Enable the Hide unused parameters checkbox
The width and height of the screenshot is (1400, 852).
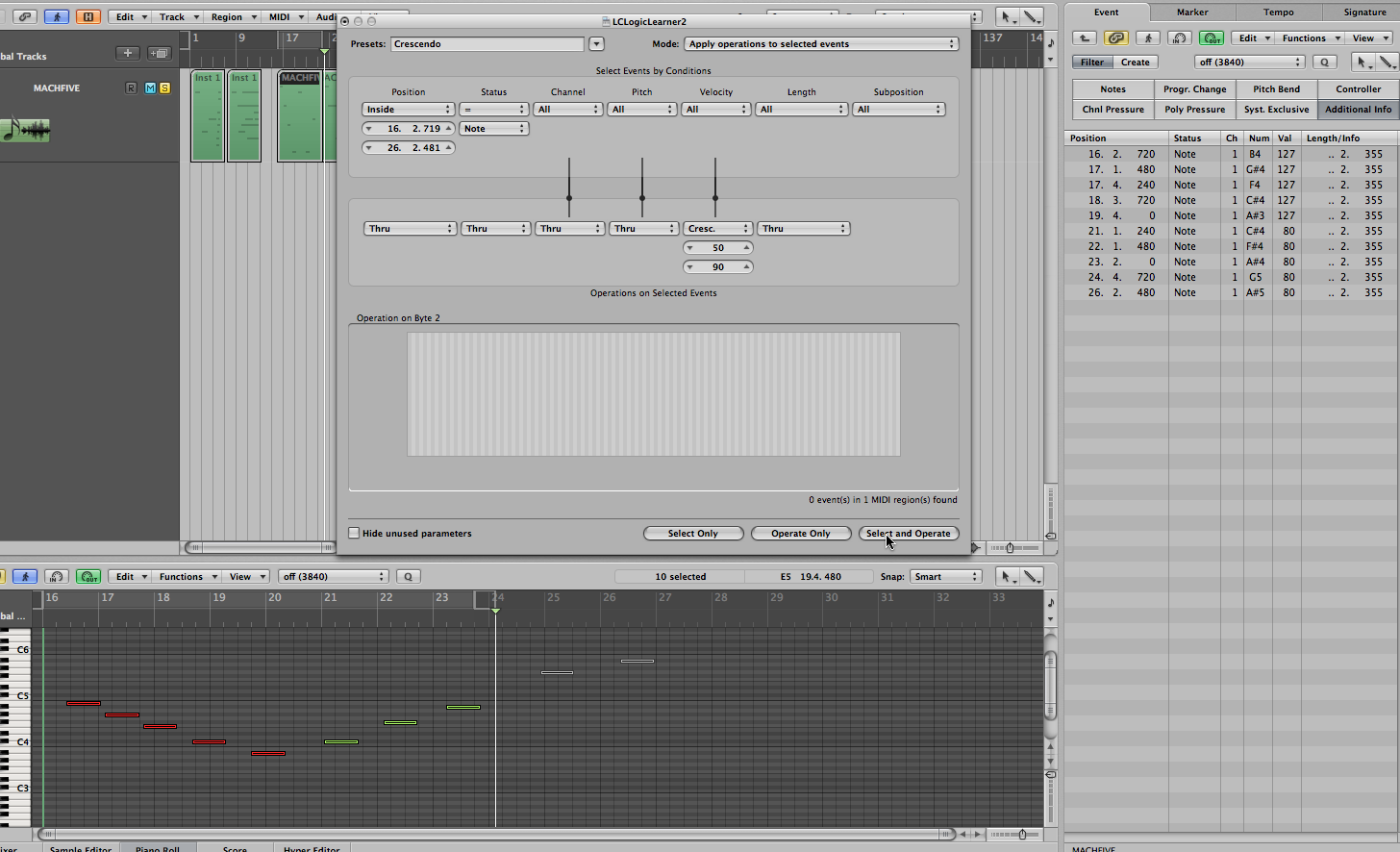point(354,533)
